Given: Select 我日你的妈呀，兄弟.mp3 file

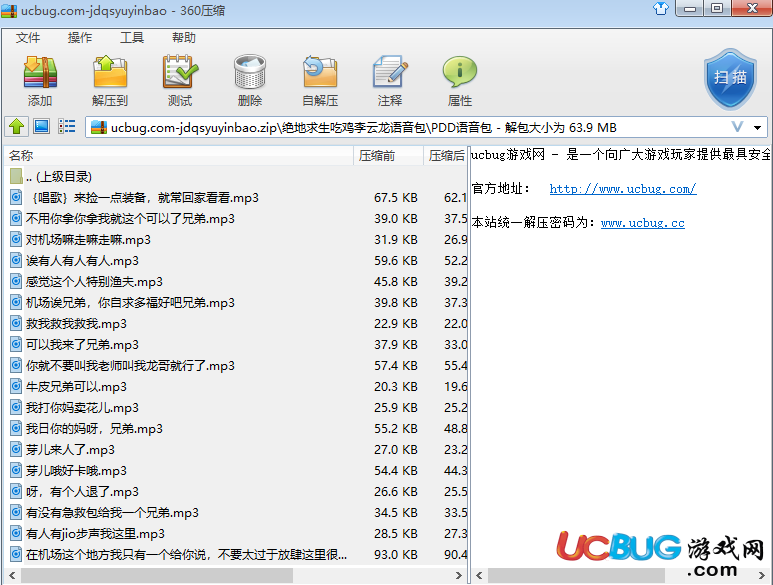Looking at the screenshot, I should (236, 428).
